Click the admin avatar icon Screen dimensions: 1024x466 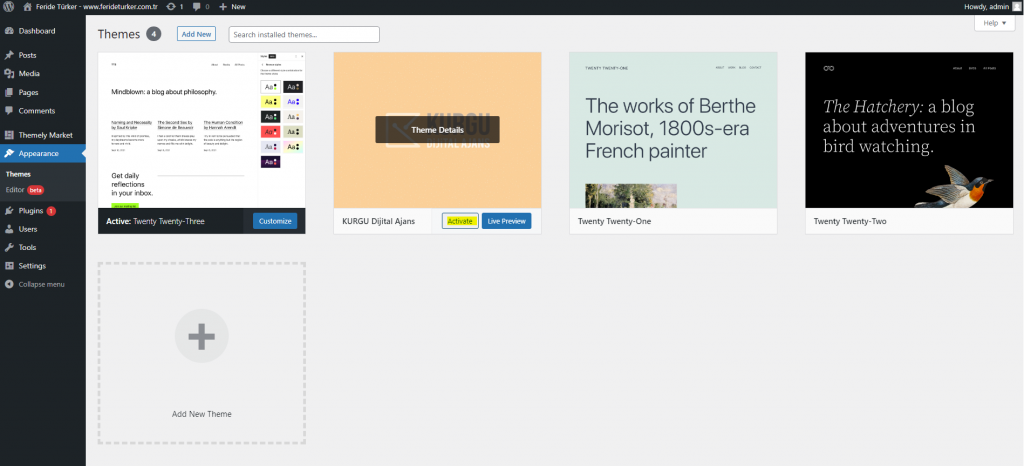(x=1016, y=7)
